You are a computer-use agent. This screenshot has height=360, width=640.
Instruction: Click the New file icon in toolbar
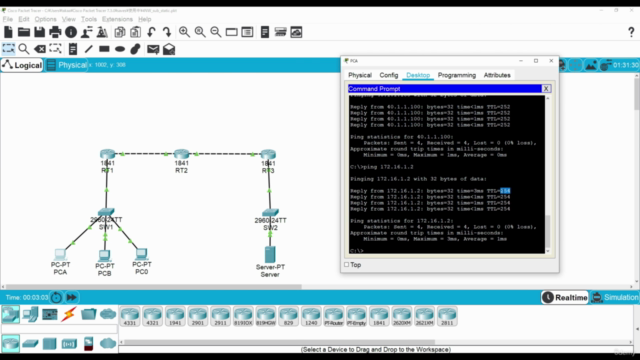[8, 32]
